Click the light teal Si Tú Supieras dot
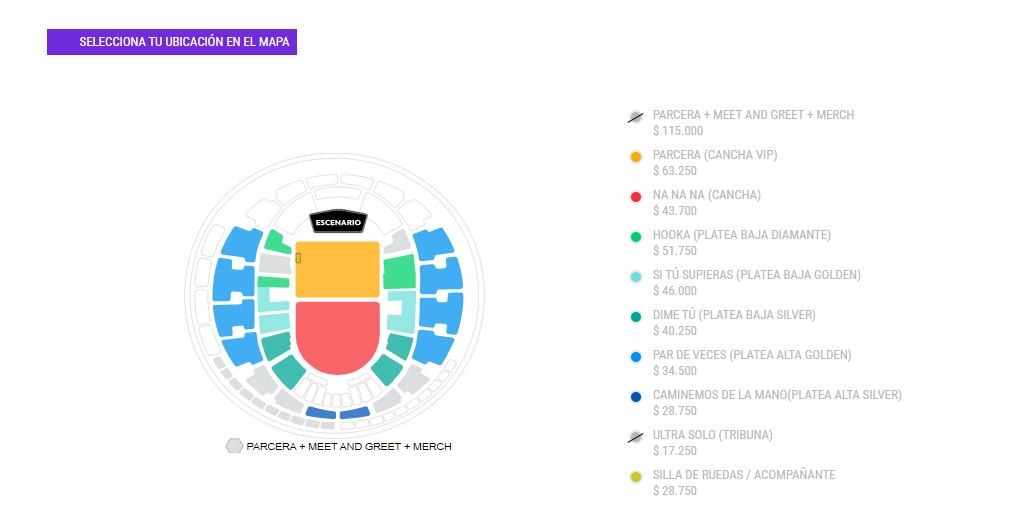 (x=636, y=277)
